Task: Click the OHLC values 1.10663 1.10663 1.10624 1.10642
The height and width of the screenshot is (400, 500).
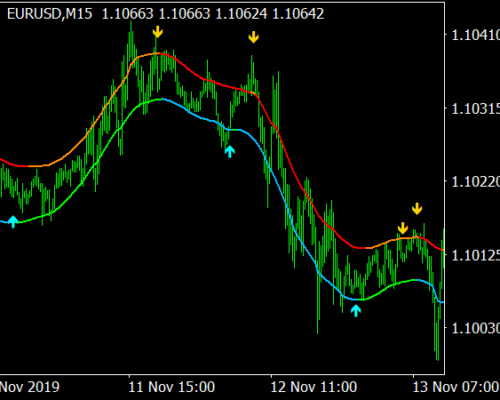Action: pos(213,14)
